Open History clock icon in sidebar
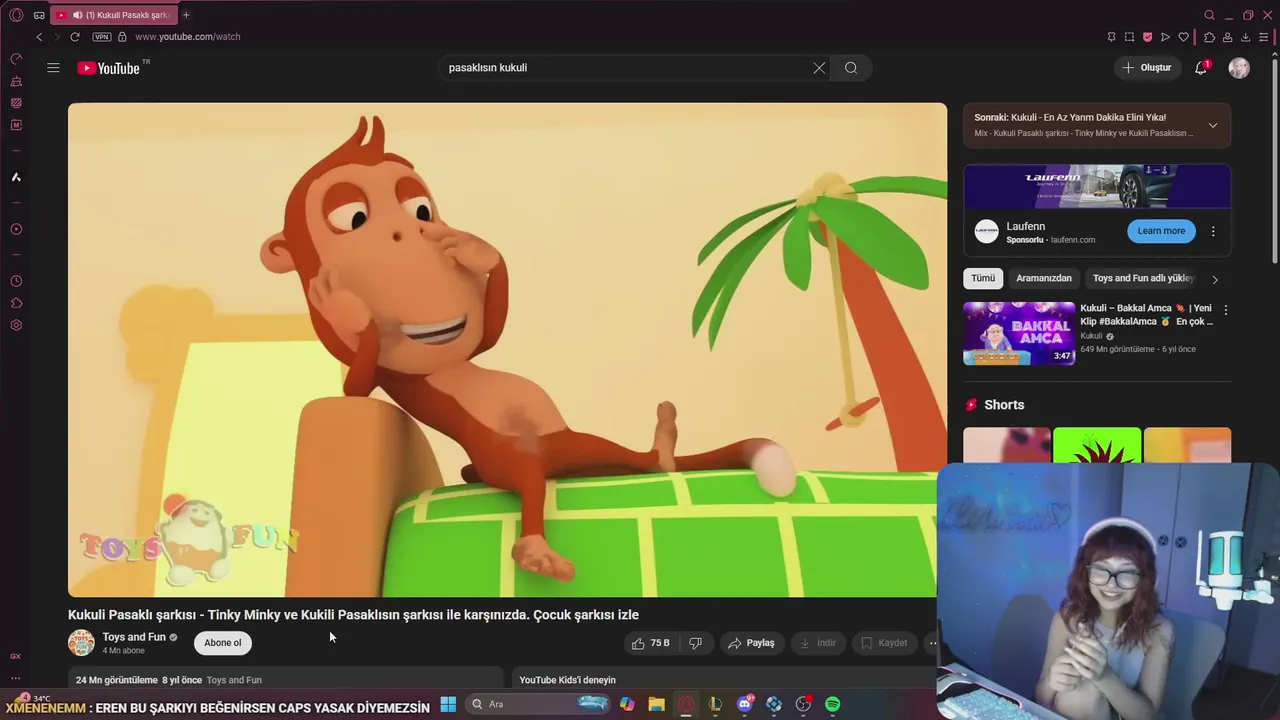 16,281
